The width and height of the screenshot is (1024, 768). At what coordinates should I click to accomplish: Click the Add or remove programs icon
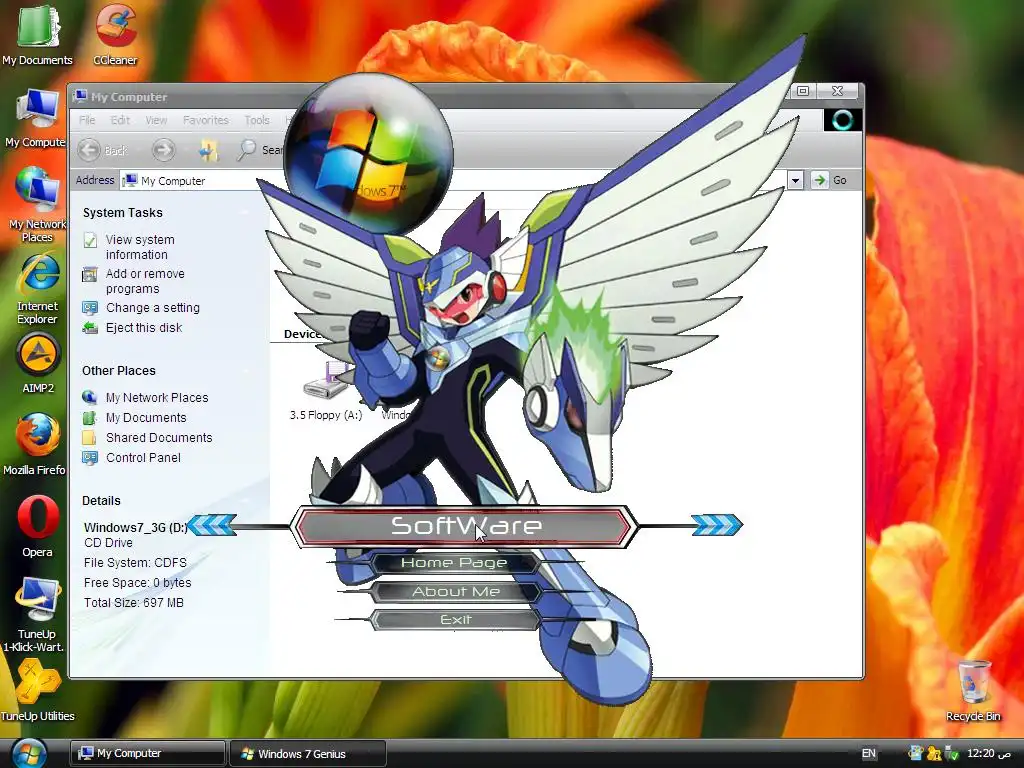tap(89, 274)
